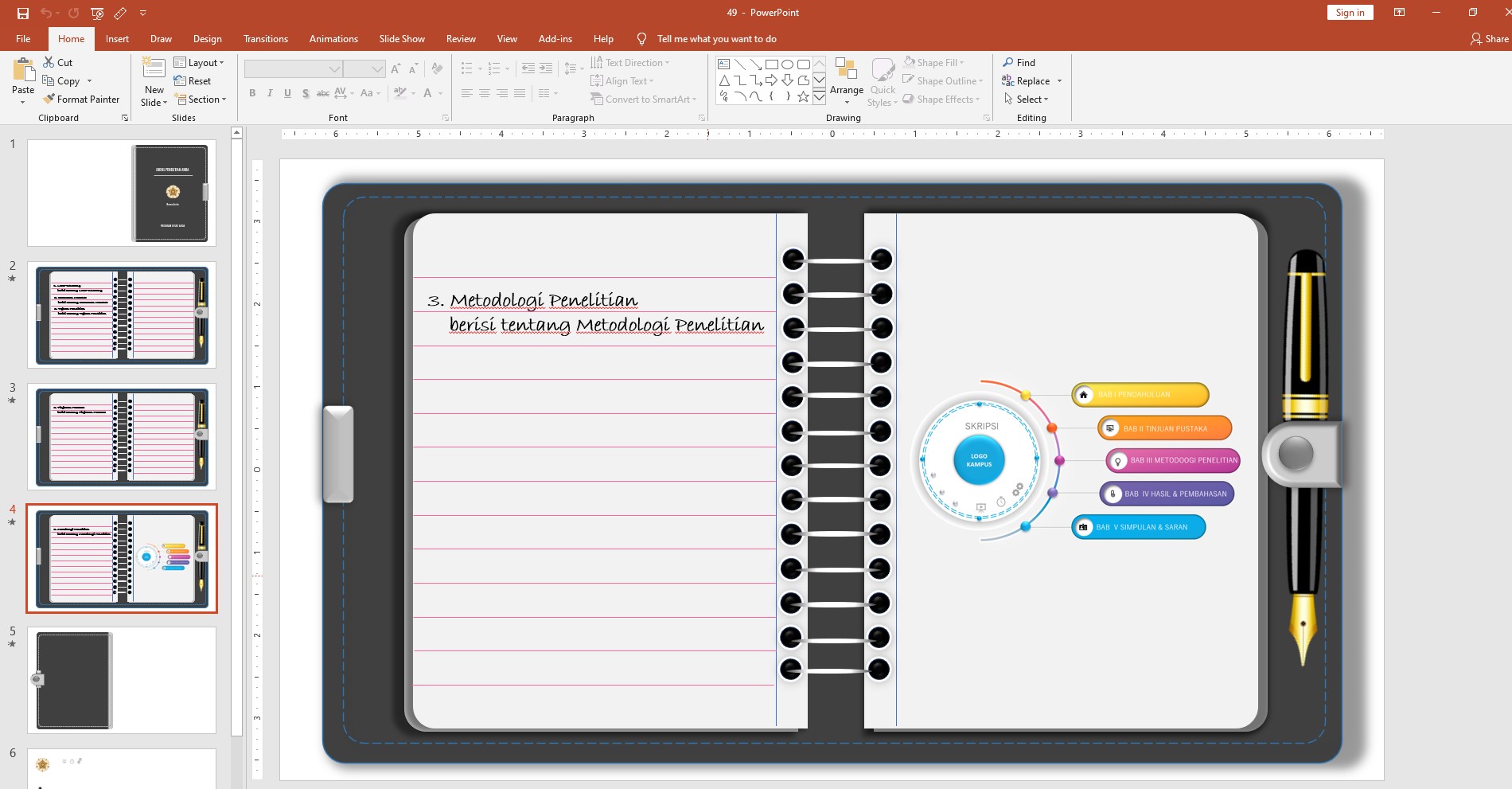This screenshot has width=1512, height=789.
Task: Toggle Italic formatting
Action: pos(270,93)
